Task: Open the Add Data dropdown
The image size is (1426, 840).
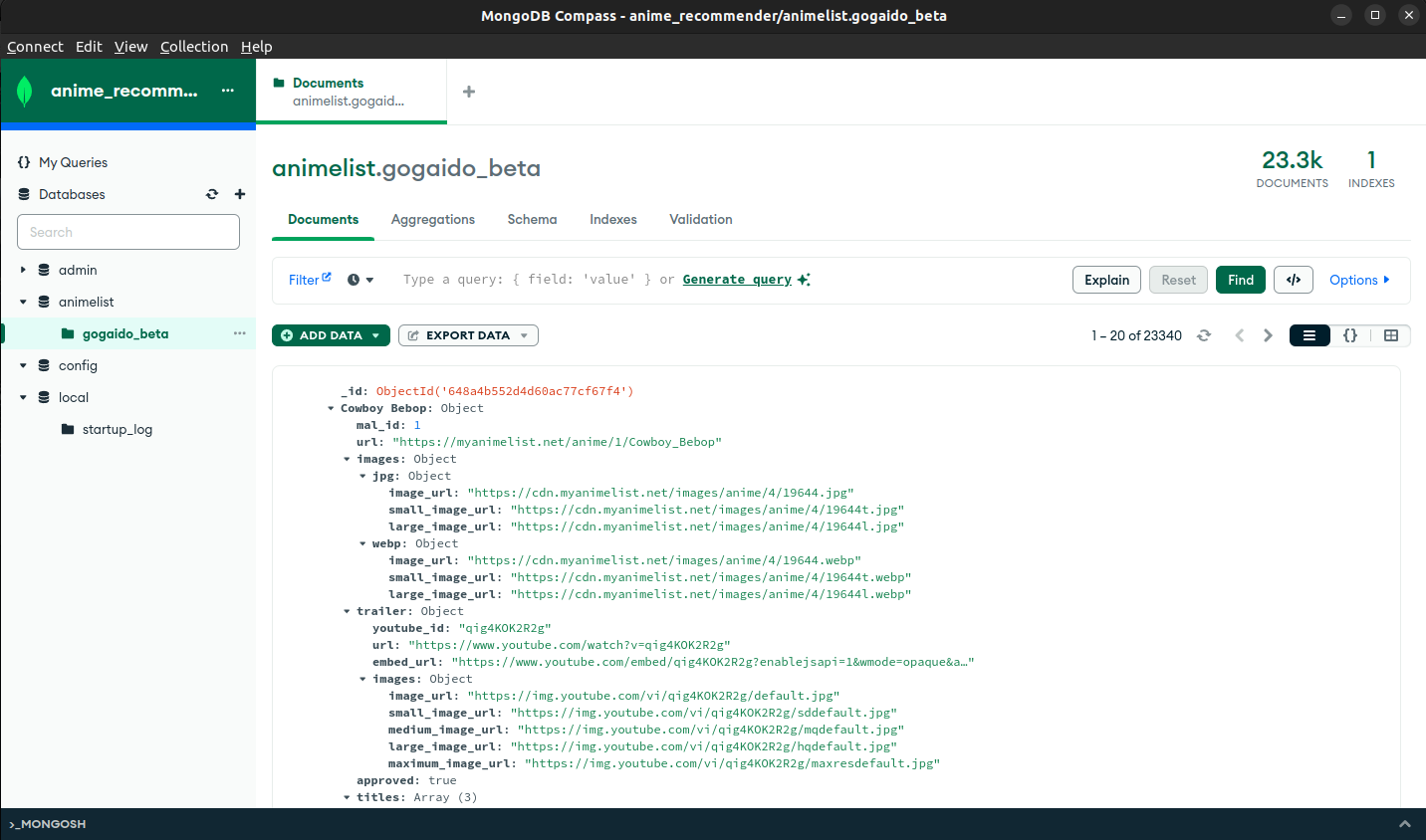Action: pyautogui.click(x=331, y=335)
